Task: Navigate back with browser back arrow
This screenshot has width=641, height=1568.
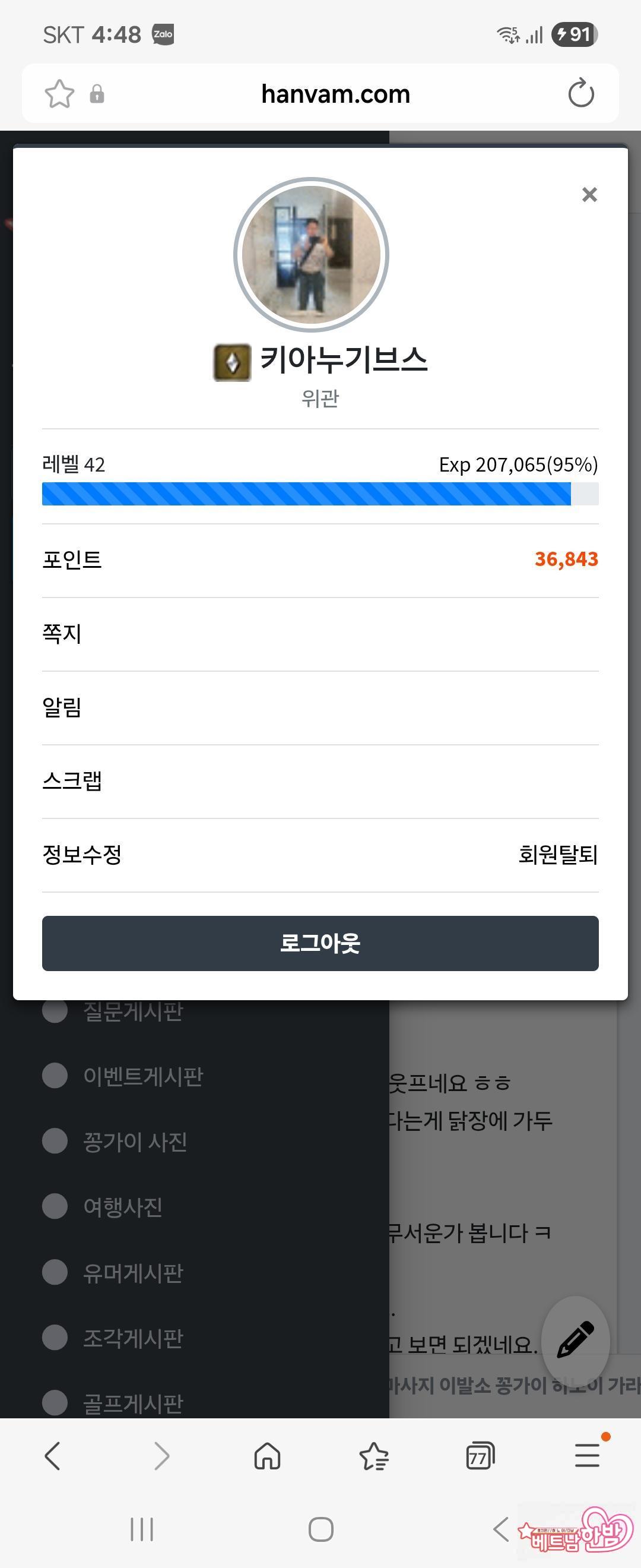Action: [53, 1456]
